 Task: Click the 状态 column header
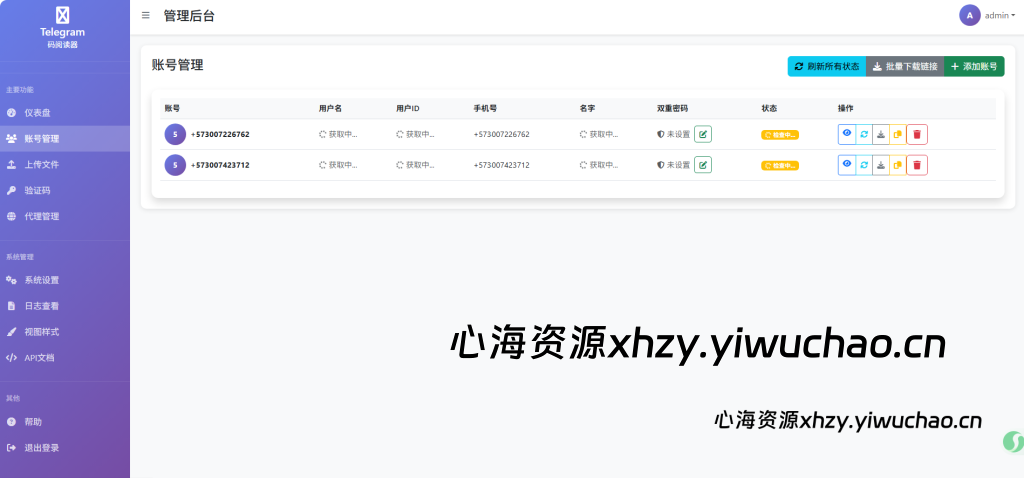tap(769, 108)
